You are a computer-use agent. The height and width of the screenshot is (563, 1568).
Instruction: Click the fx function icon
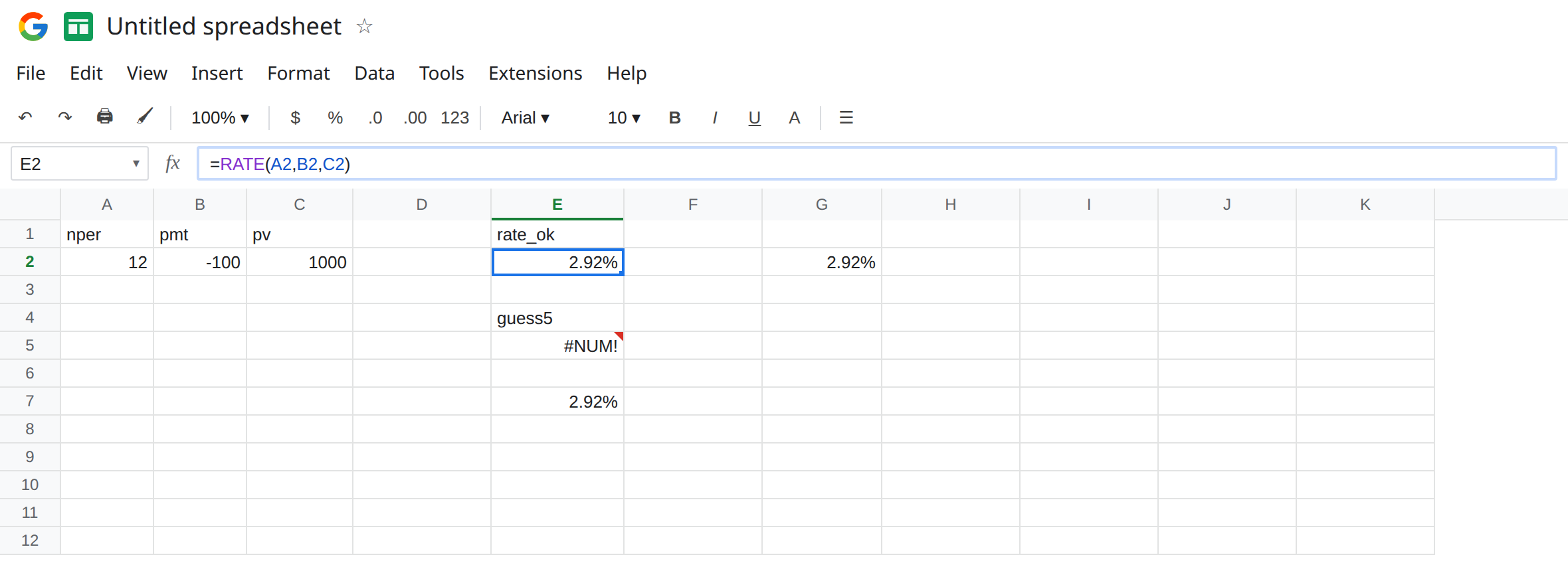(x=173, y=163)
